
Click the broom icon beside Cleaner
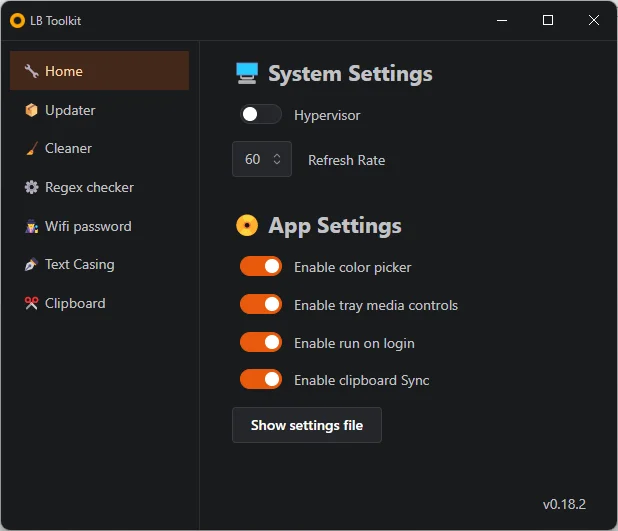32,149
